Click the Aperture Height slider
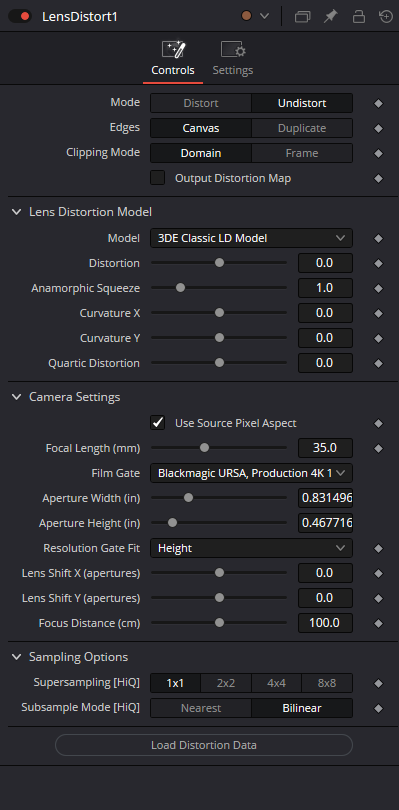The image size is (399, 810). [219, 523]
